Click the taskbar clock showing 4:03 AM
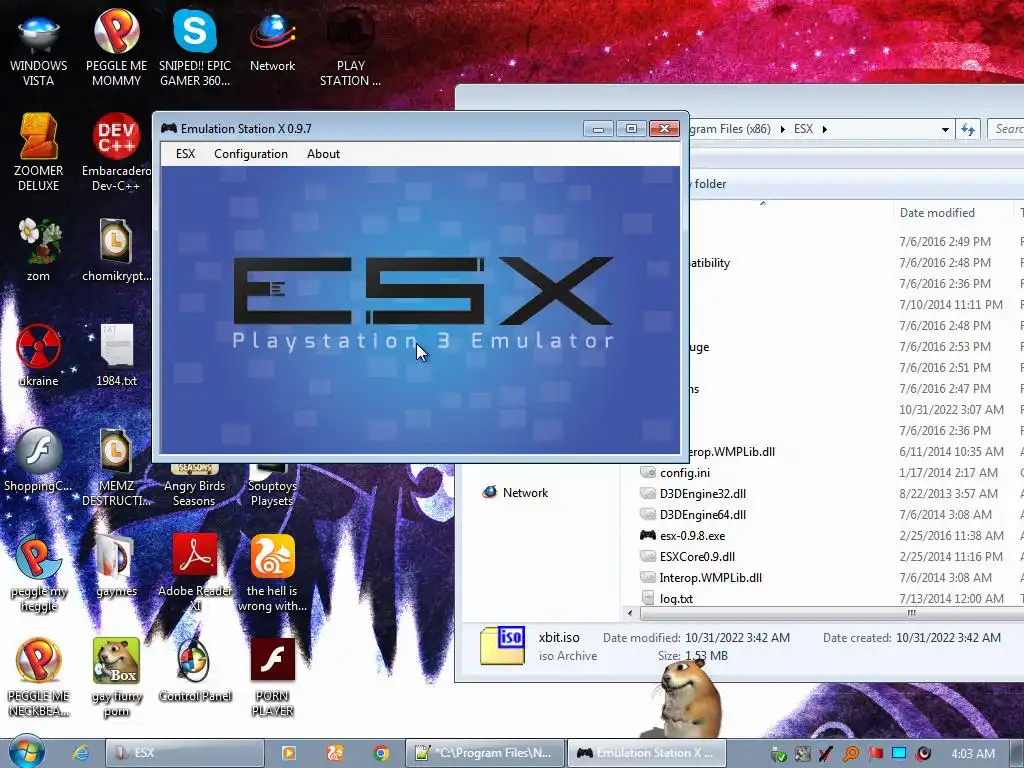The width and height of the screenshot is (1024, 768). tap(973, 754)
